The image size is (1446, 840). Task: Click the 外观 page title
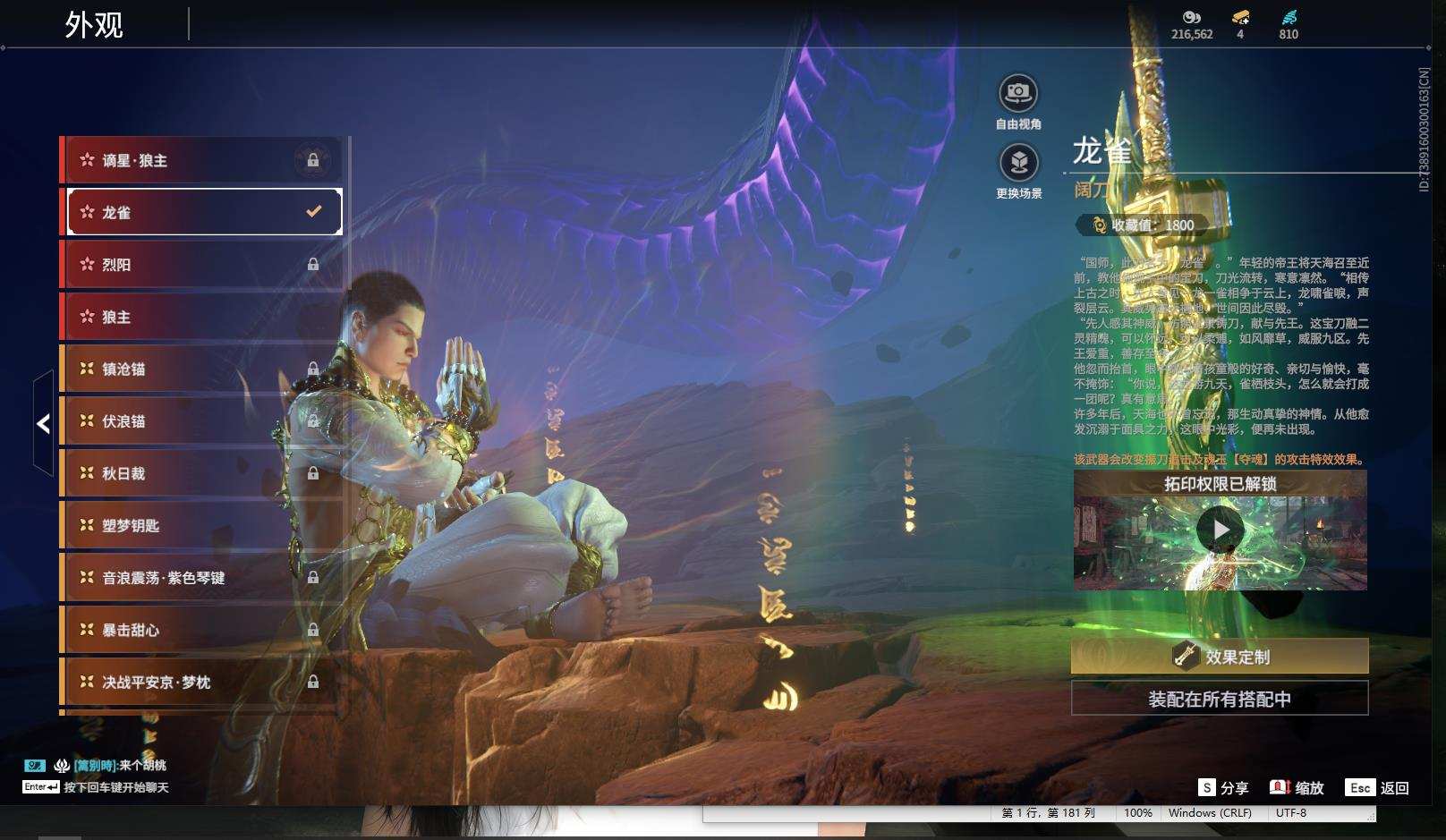(94, 25)
